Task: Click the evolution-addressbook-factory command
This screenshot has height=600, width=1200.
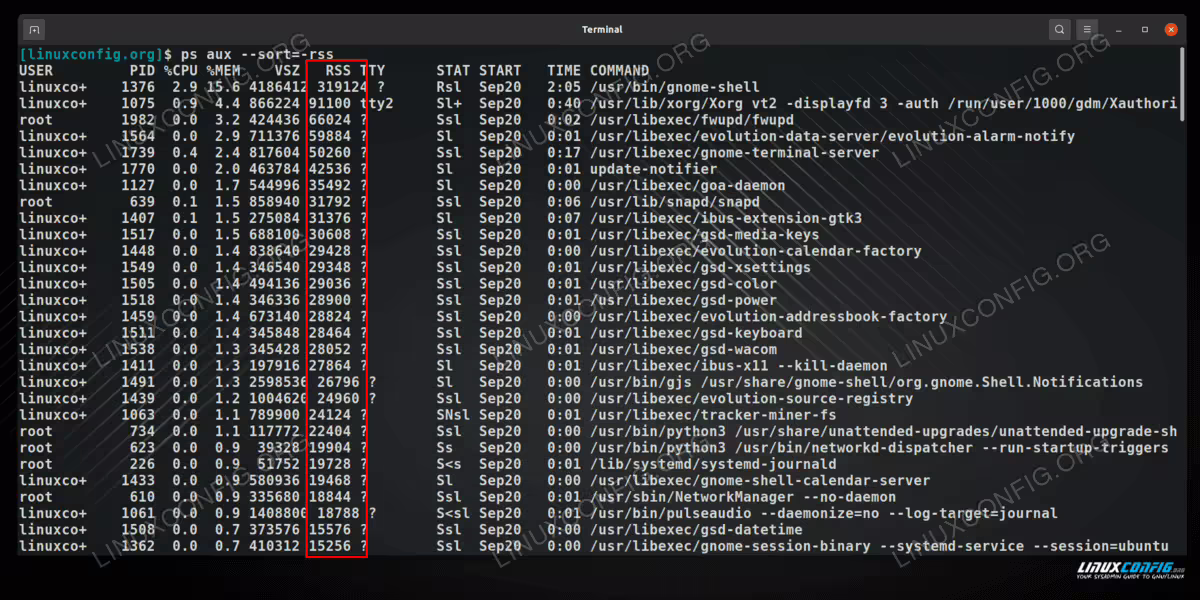Action: pyautogui.click(x=769, y=316)
